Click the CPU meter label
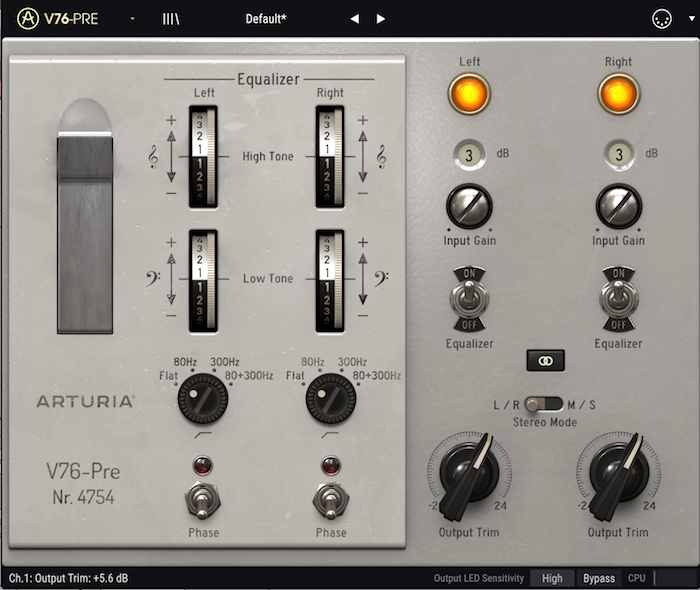Screen dimensions: 700x590 [x=637, y=578]
